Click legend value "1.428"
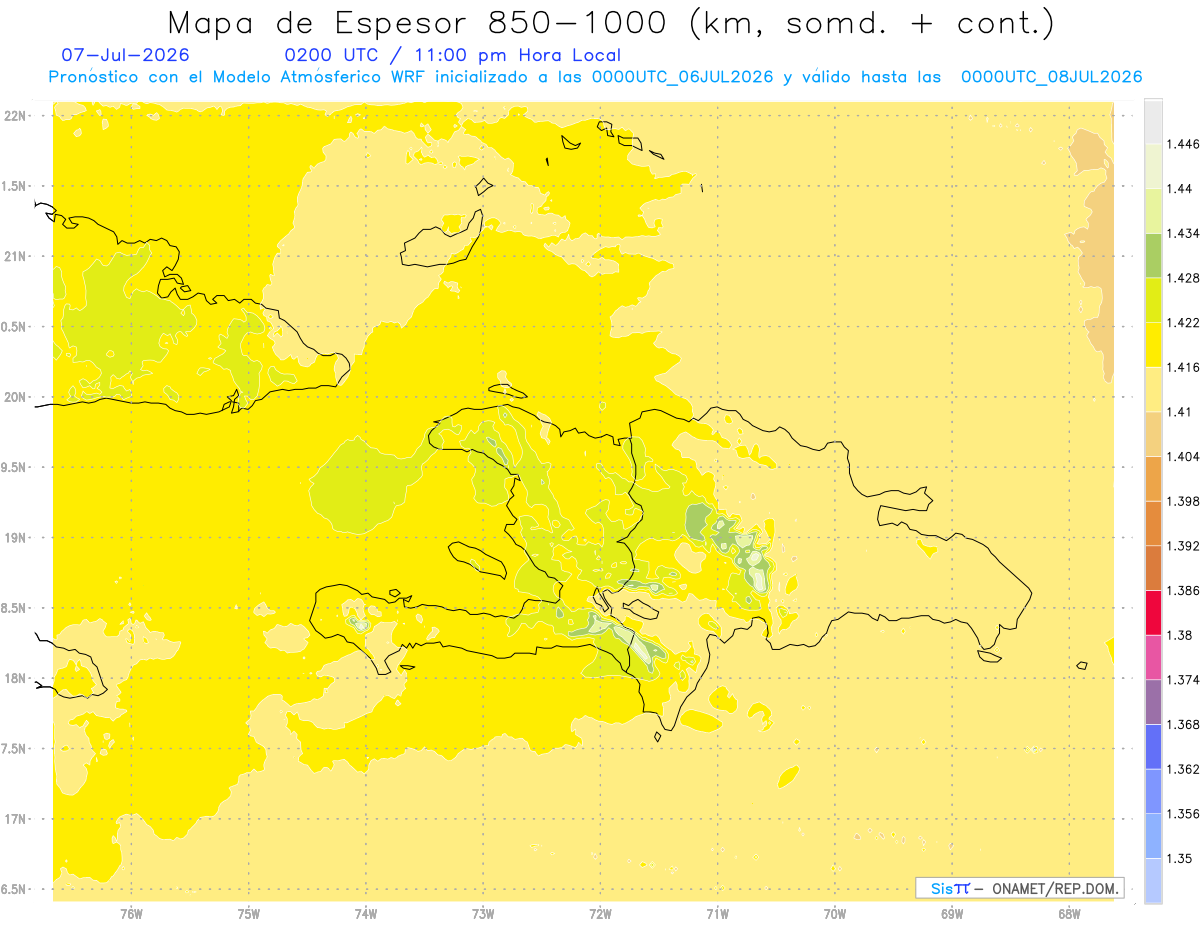The image size is (1200, 927). point(1183,278)
